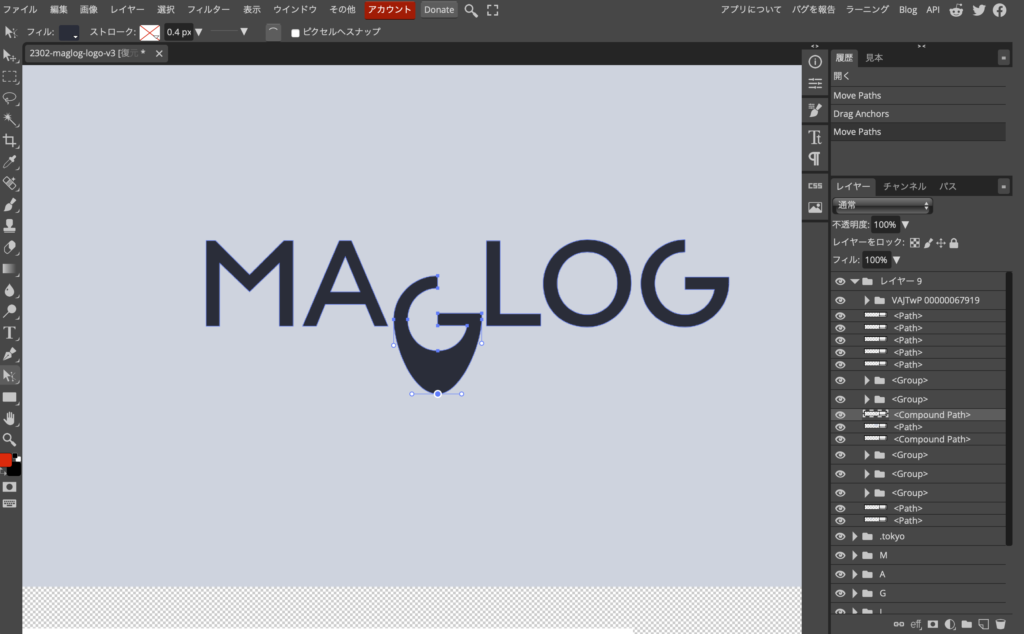
Task: Choose the Pen tool
Action: pyautogui.click(x=10, y=355)
